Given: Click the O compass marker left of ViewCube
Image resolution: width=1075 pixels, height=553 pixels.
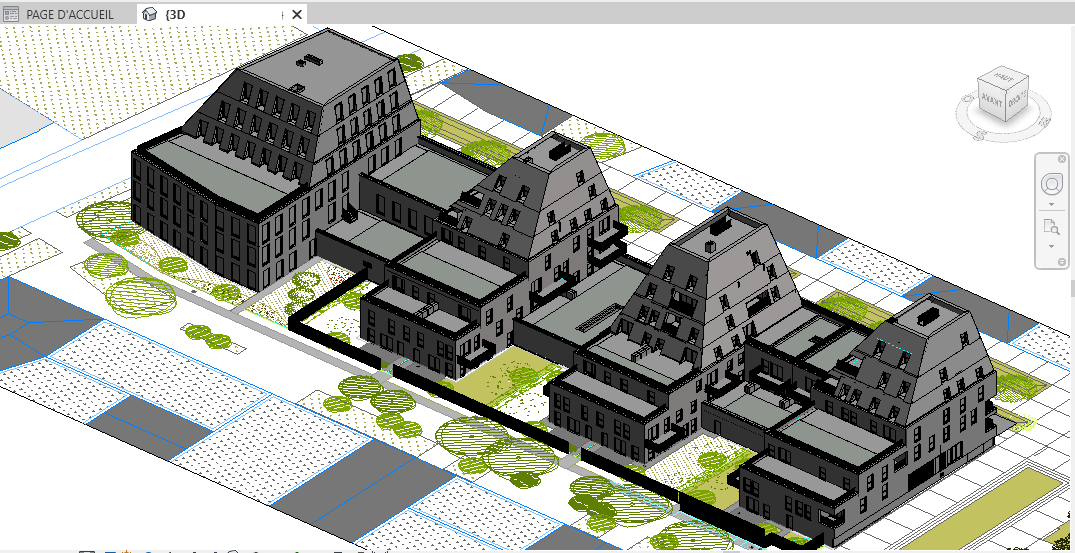Looking at the screenshot, I should coord(965,98).
